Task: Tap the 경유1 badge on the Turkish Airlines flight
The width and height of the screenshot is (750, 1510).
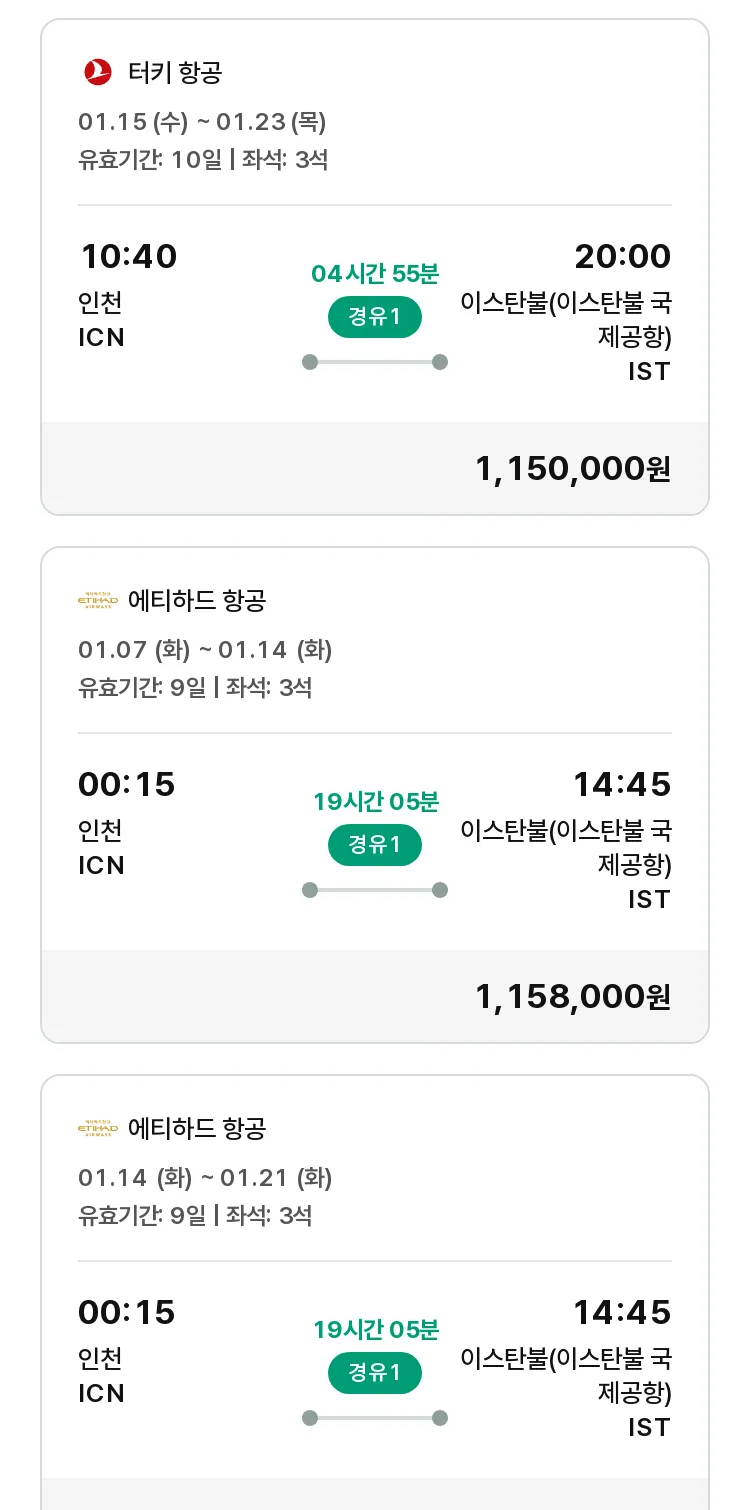Action: point(375,317)
